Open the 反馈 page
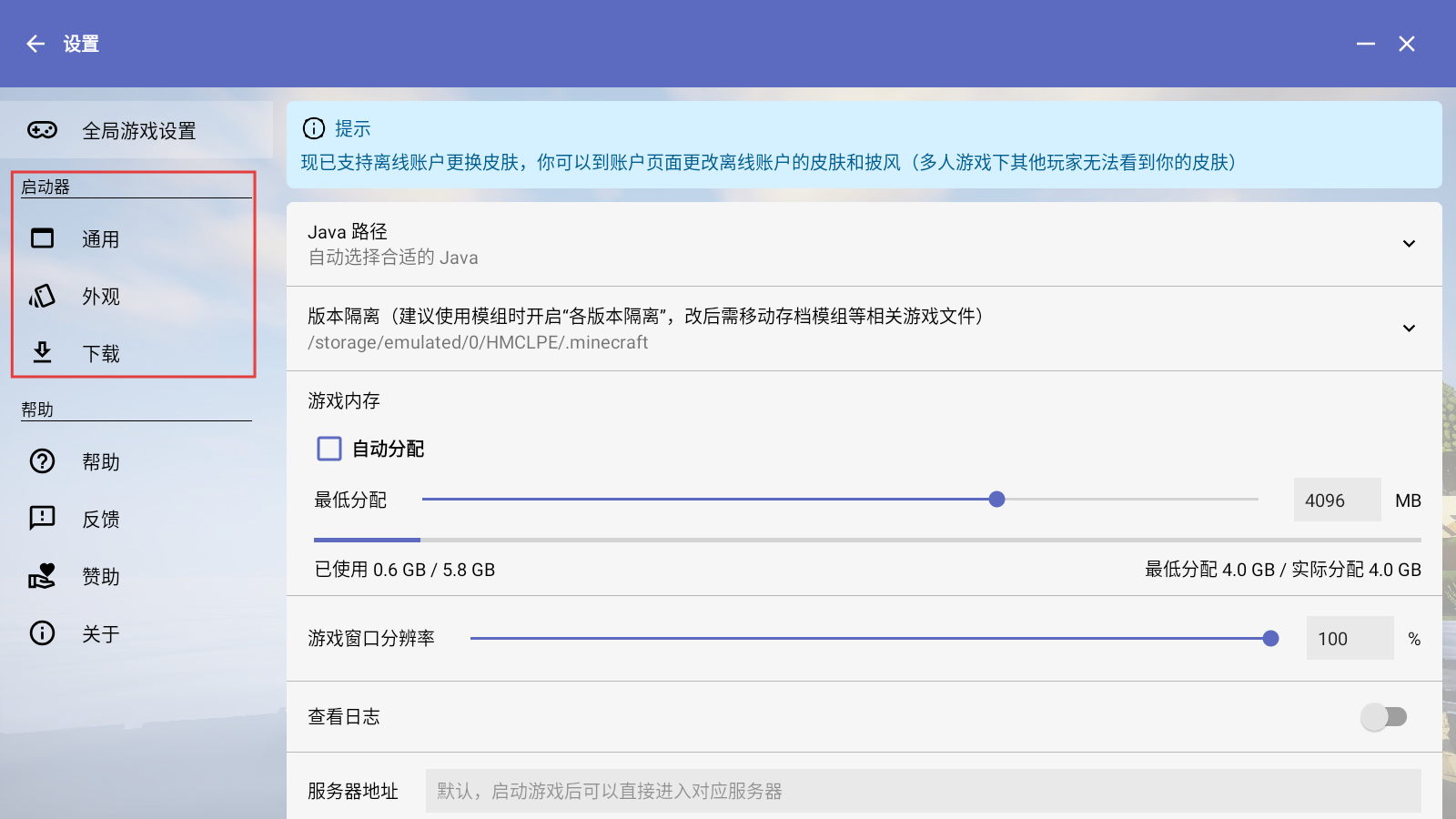 point(136,519)
